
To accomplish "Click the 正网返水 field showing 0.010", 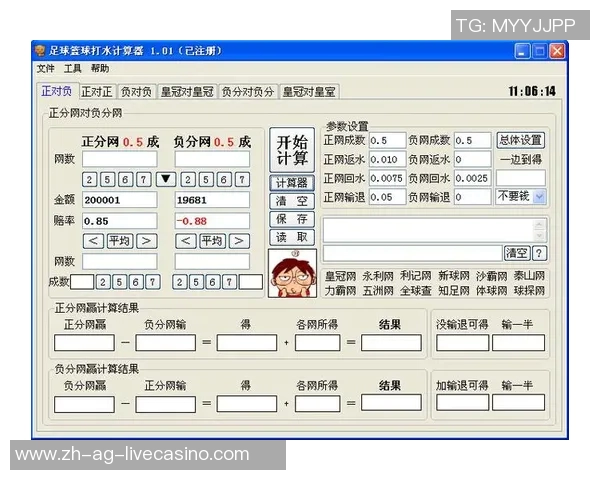I will (387, 159).
